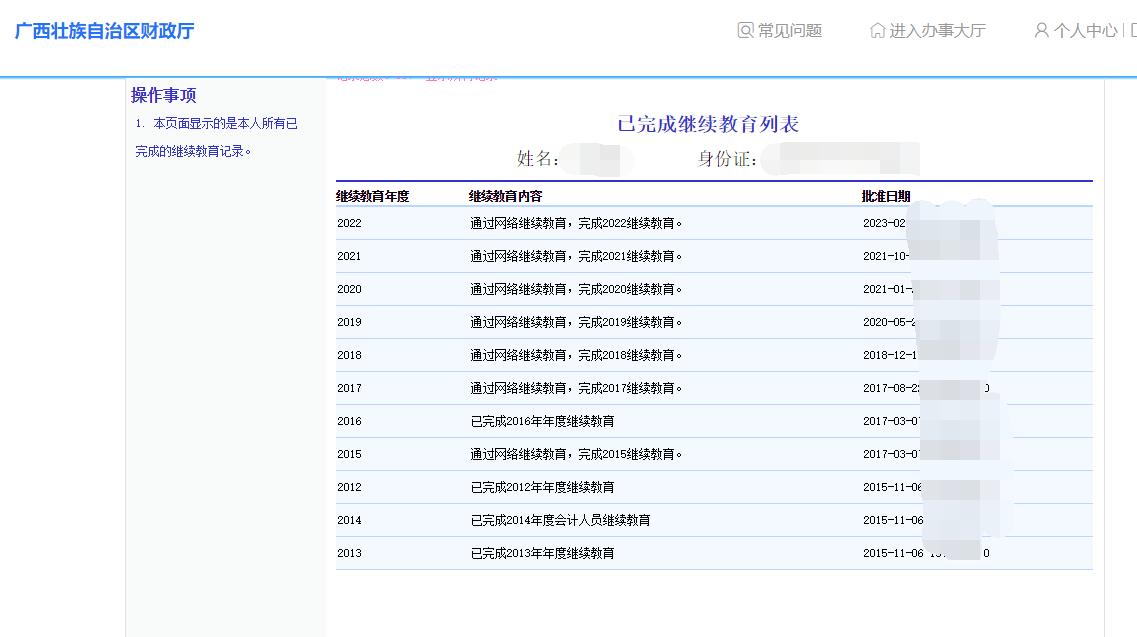This screenshot has width=1137, height=637.
Task: Click the house icon beside 进入办事大厅
Action: click(877, 30)
